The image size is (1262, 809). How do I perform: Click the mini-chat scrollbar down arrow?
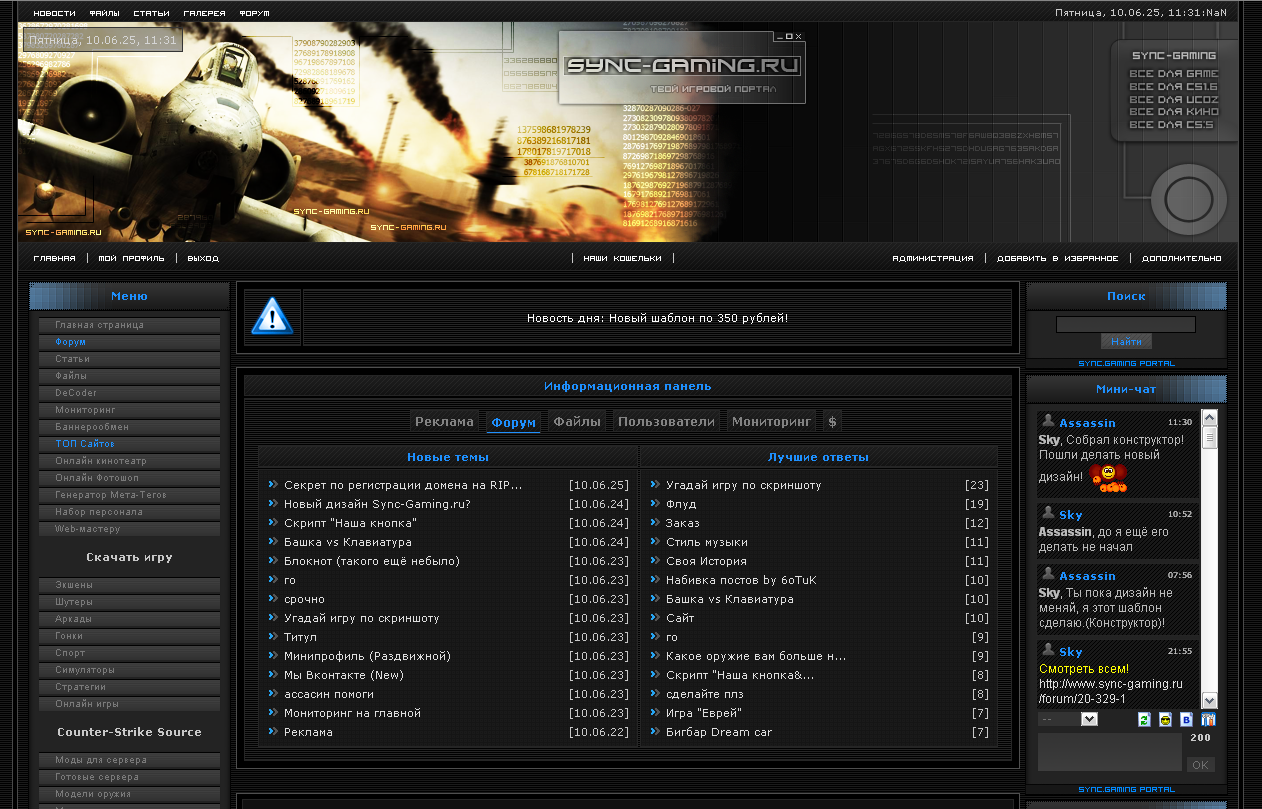(x=1209, y=701)
